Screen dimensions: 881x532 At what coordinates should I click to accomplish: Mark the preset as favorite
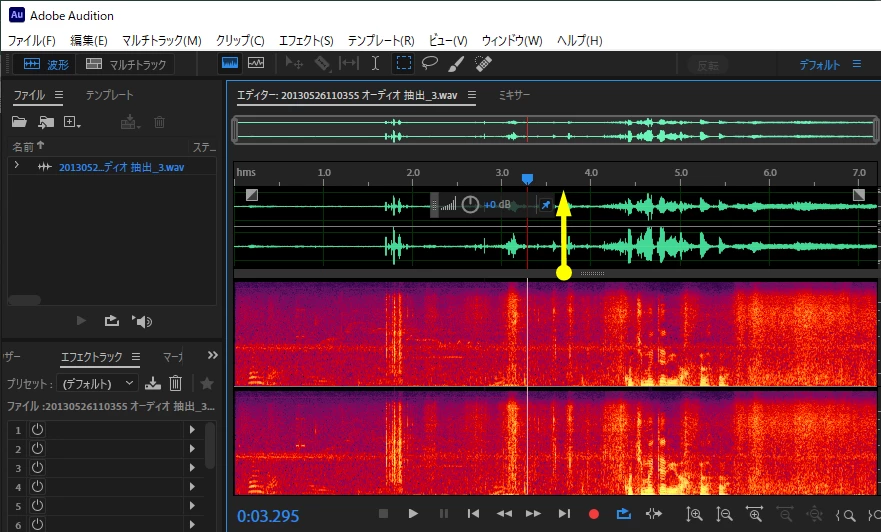click(x=207, y=383)
